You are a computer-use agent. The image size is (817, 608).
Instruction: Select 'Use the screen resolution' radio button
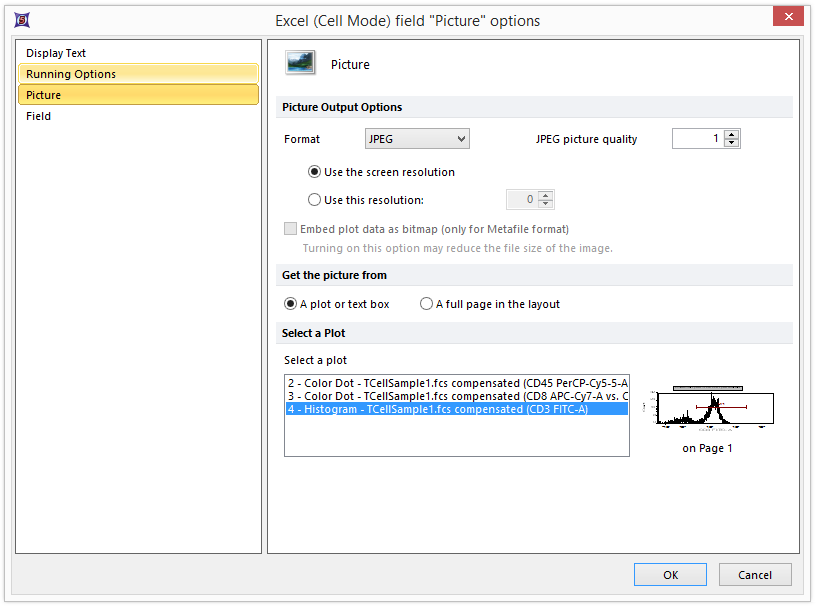coord(315,172)
